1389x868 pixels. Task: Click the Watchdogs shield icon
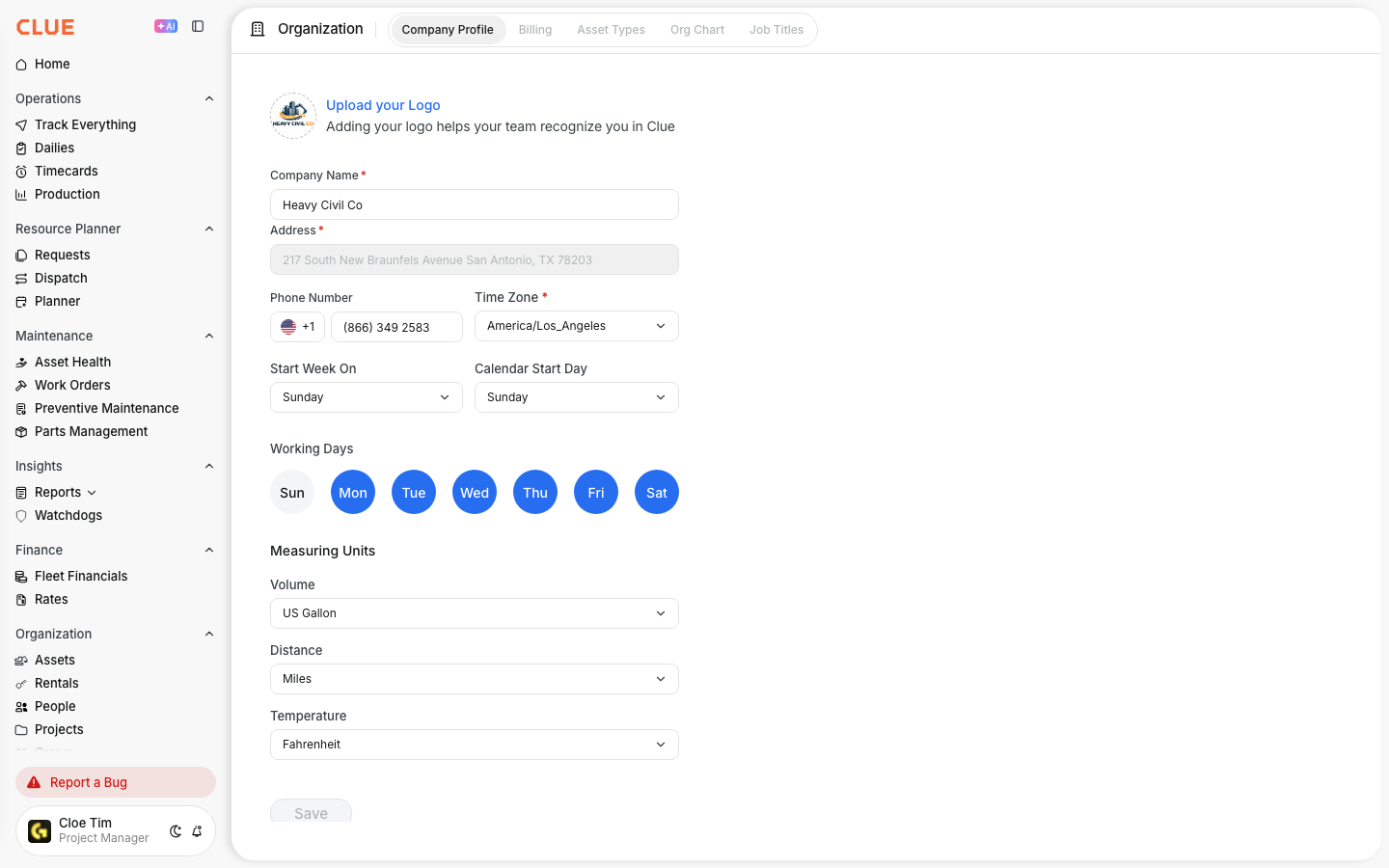pos(21,516)
